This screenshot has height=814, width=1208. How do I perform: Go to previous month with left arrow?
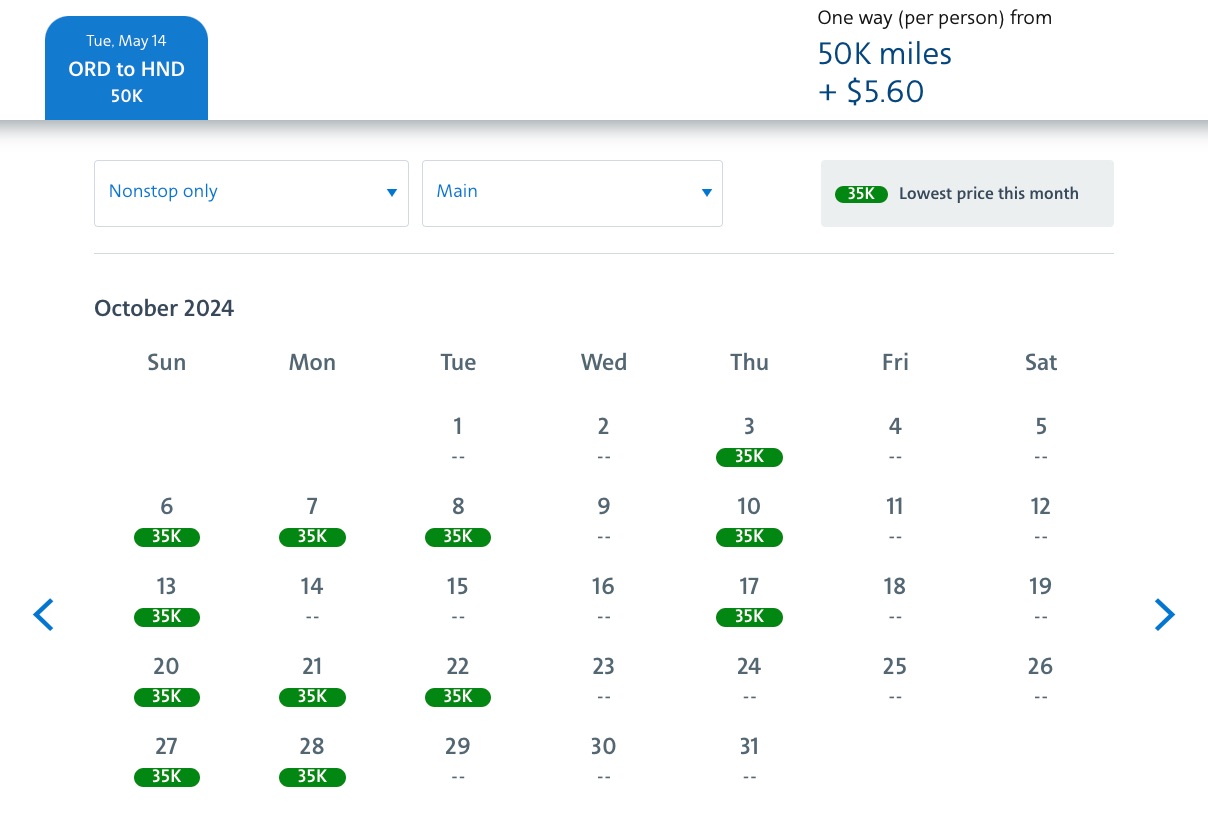point(43,614)
